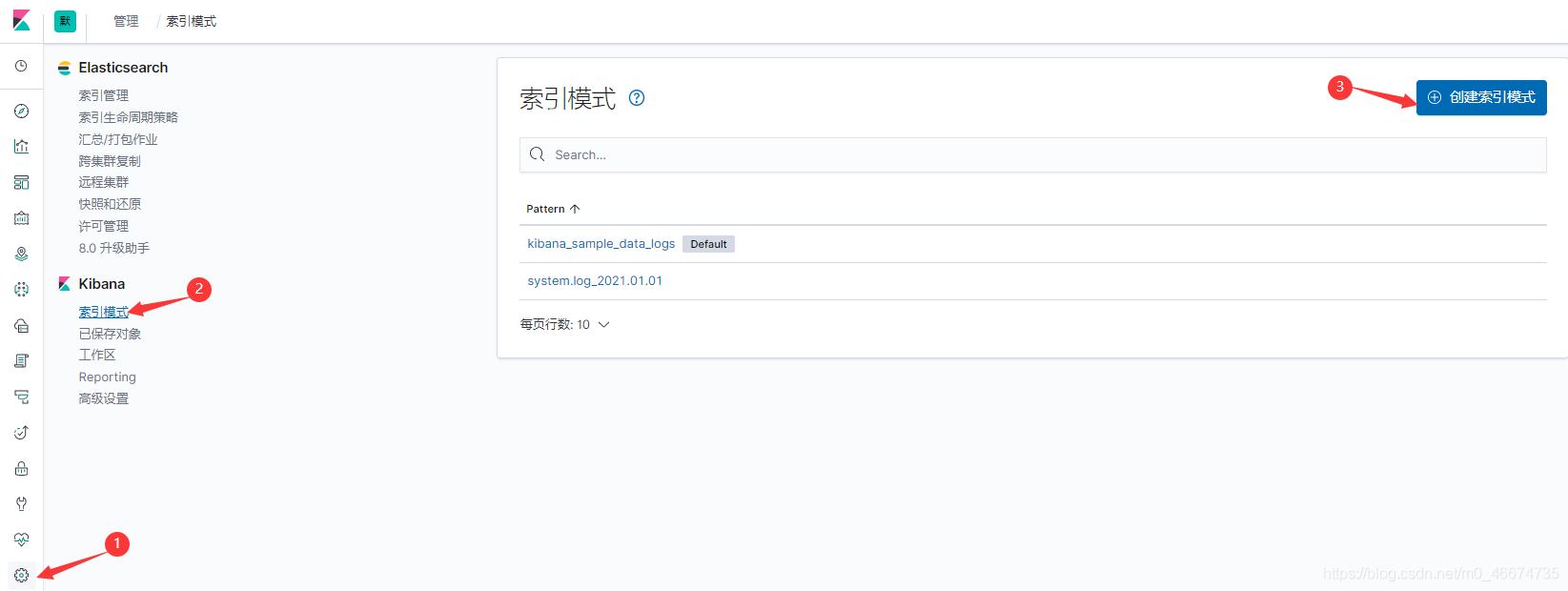Open 跨集群复制
This screenshot has width=1568, height=591.
click(110, 161)
